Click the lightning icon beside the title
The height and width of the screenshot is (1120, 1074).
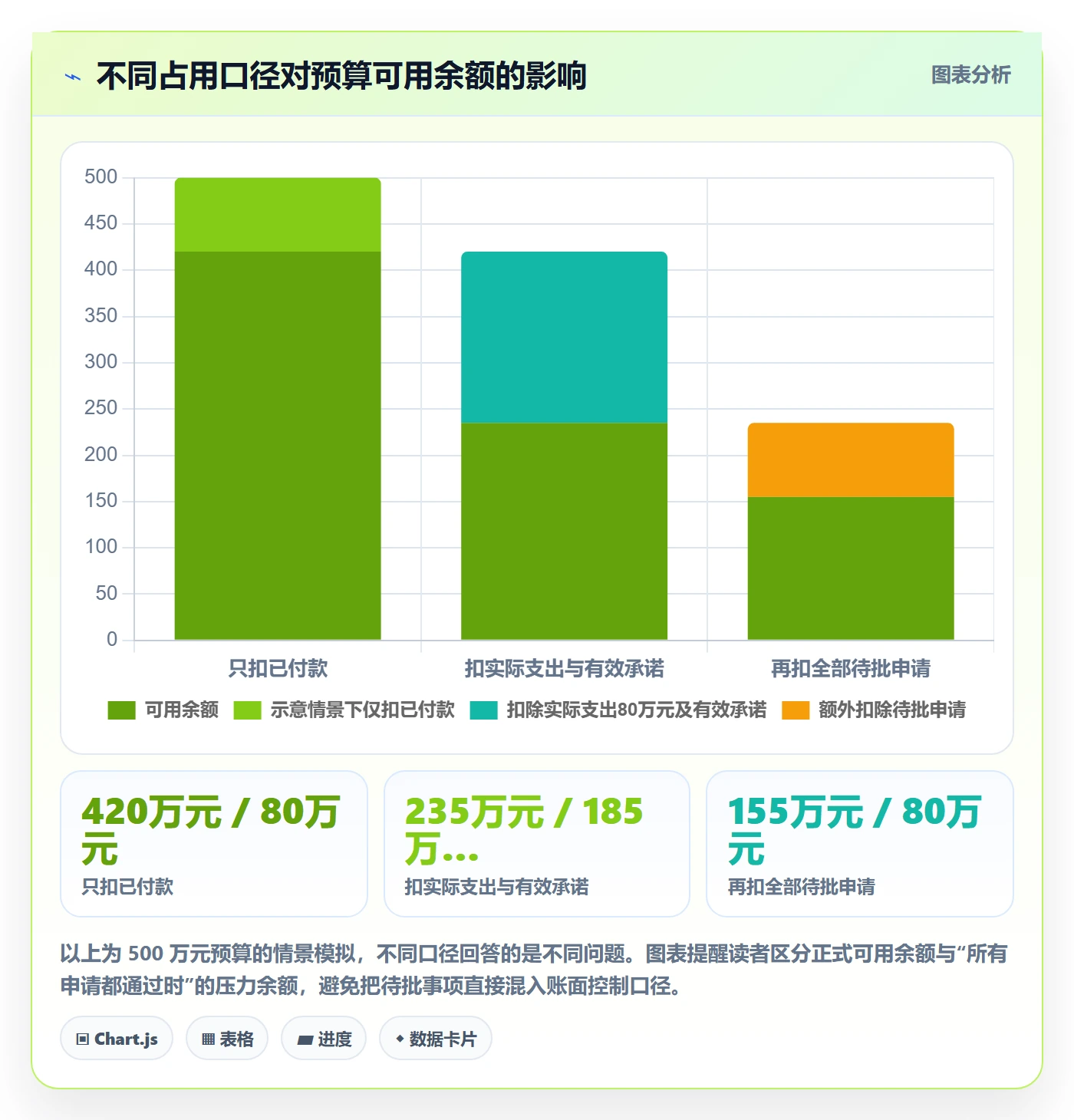click(x=73, y=77)
